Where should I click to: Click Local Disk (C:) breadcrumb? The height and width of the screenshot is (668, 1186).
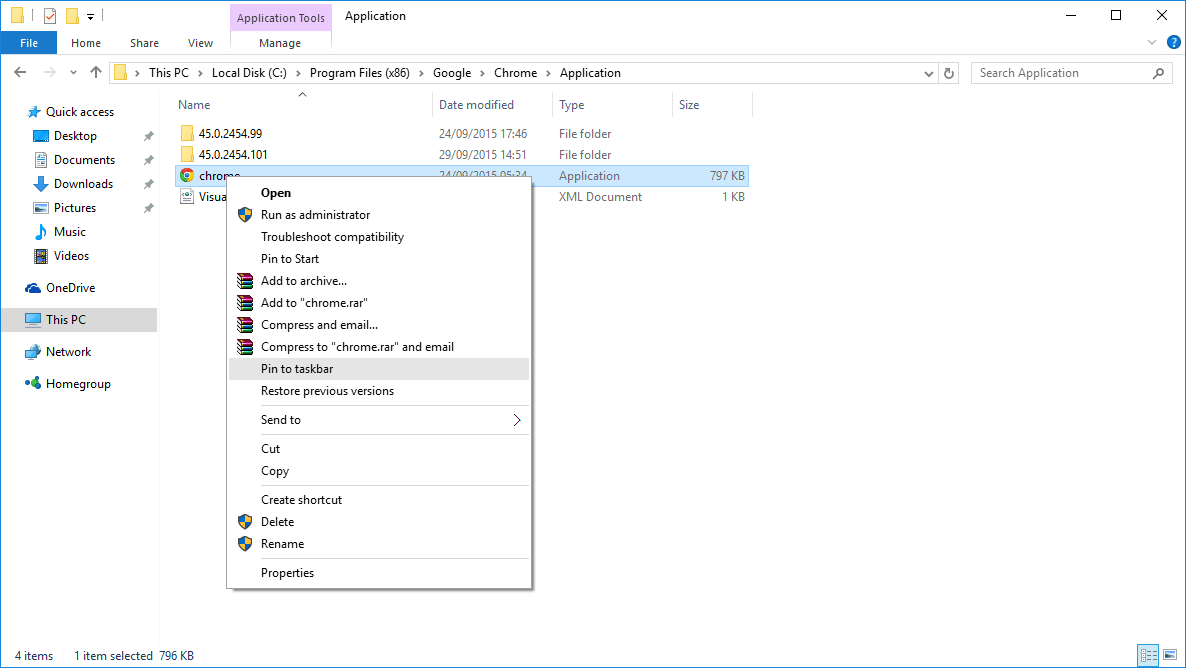pyautogui.click(x=249, y=73)
